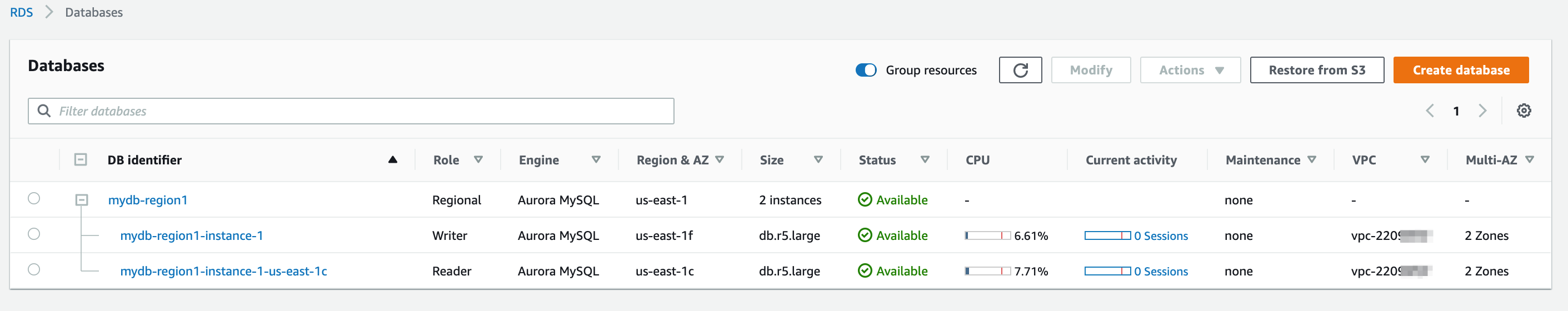The width and height of the screenshot is (1568, 311).
Task: Click the Engine column sort icon
Action: (596, 160)
